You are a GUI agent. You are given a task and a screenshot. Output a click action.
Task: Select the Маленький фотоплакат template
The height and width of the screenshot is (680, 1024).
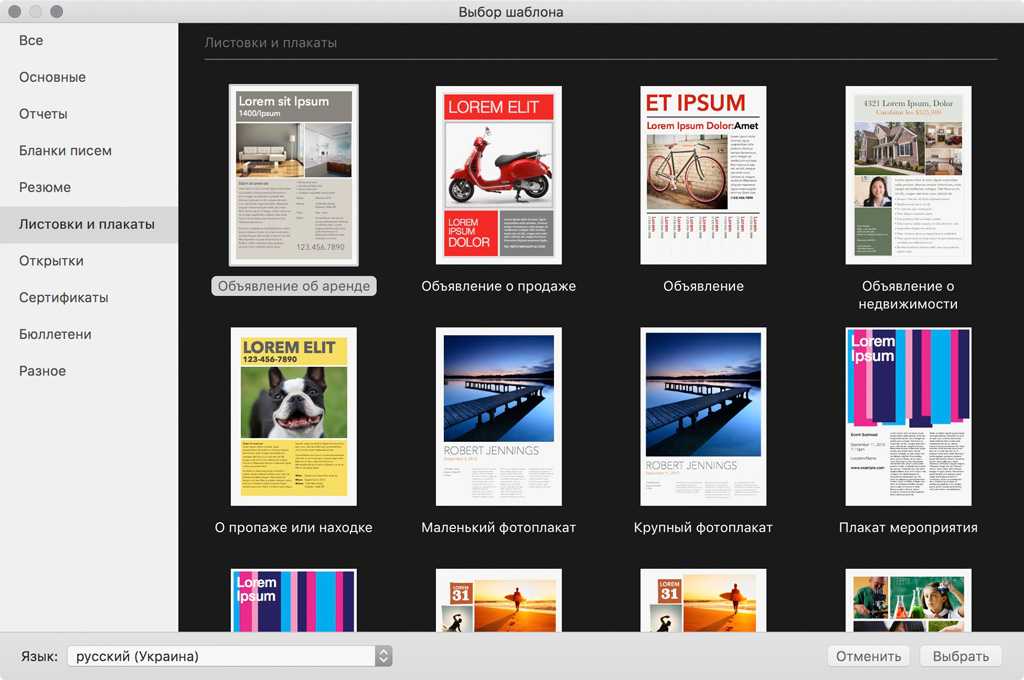click(498, 416)
